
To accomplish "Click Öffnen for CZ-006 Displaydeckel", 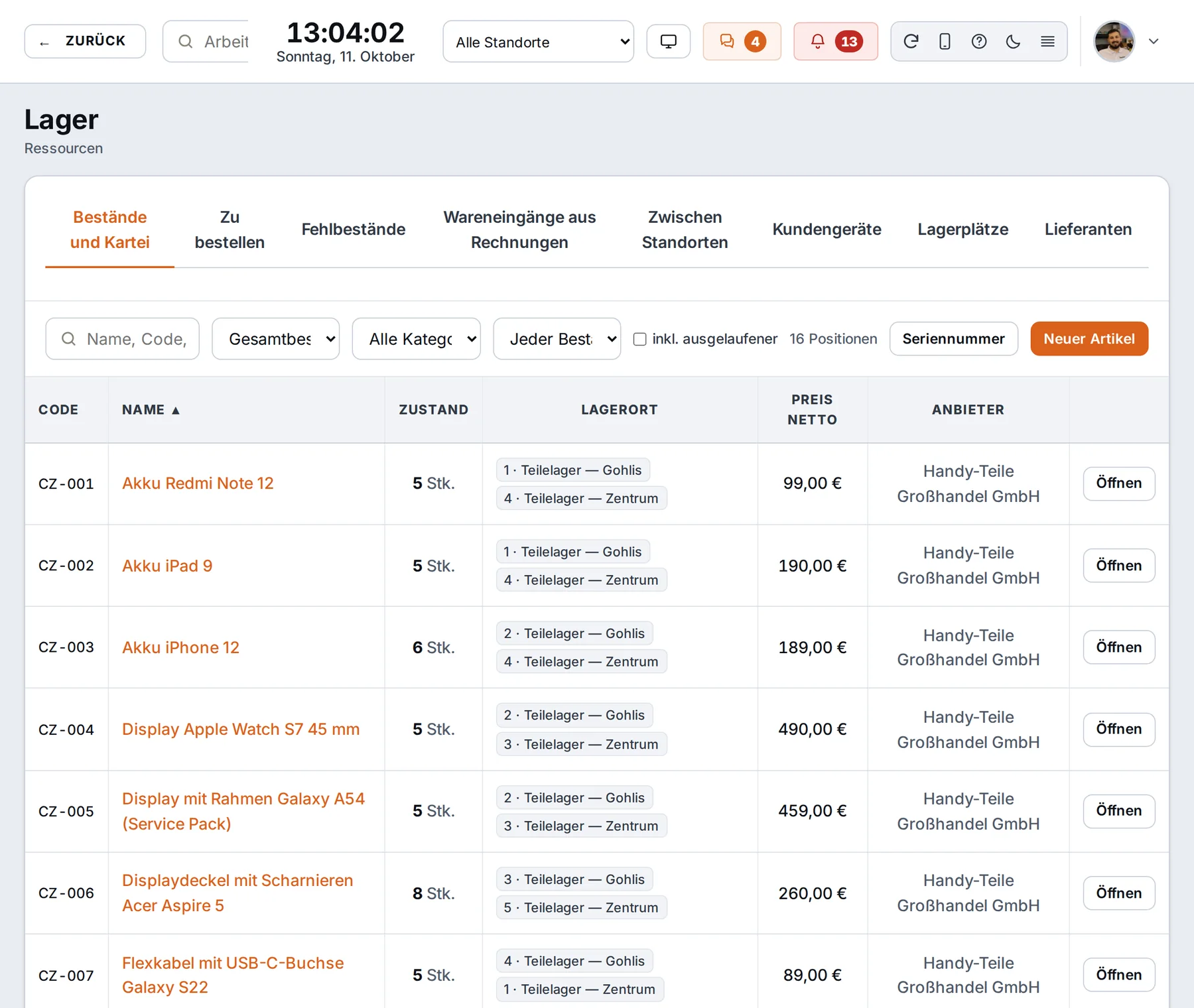I will [x=1118, y=893].
